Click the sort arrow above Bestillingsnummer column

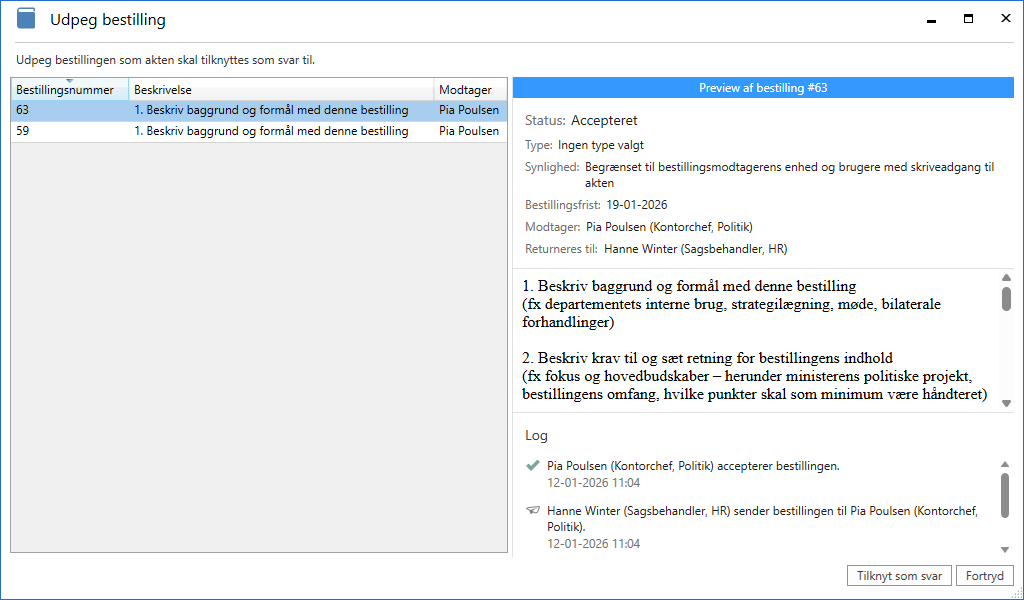coord(69,81)
